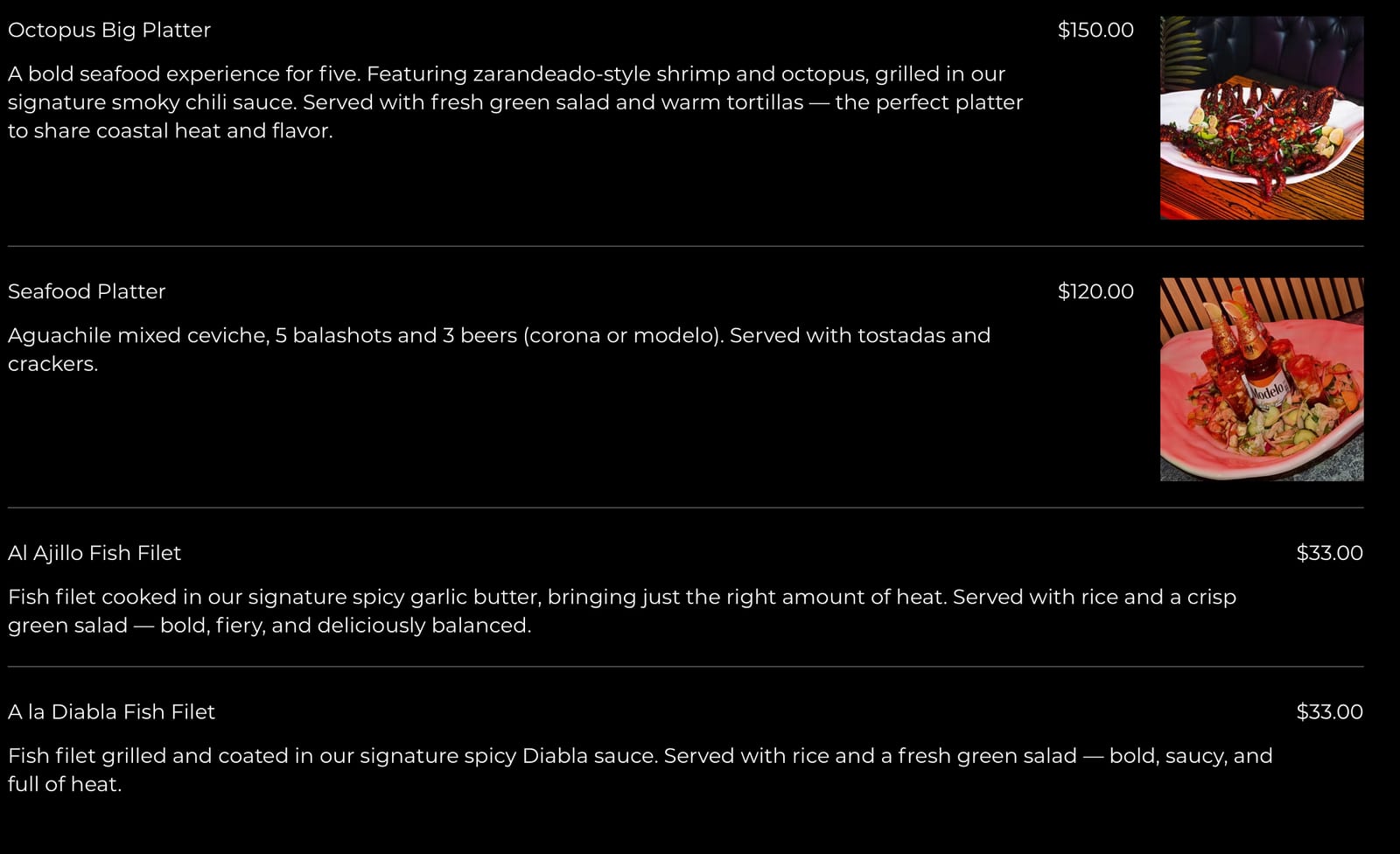Click the divider below Seafood Platter

(x=686, y=507)
